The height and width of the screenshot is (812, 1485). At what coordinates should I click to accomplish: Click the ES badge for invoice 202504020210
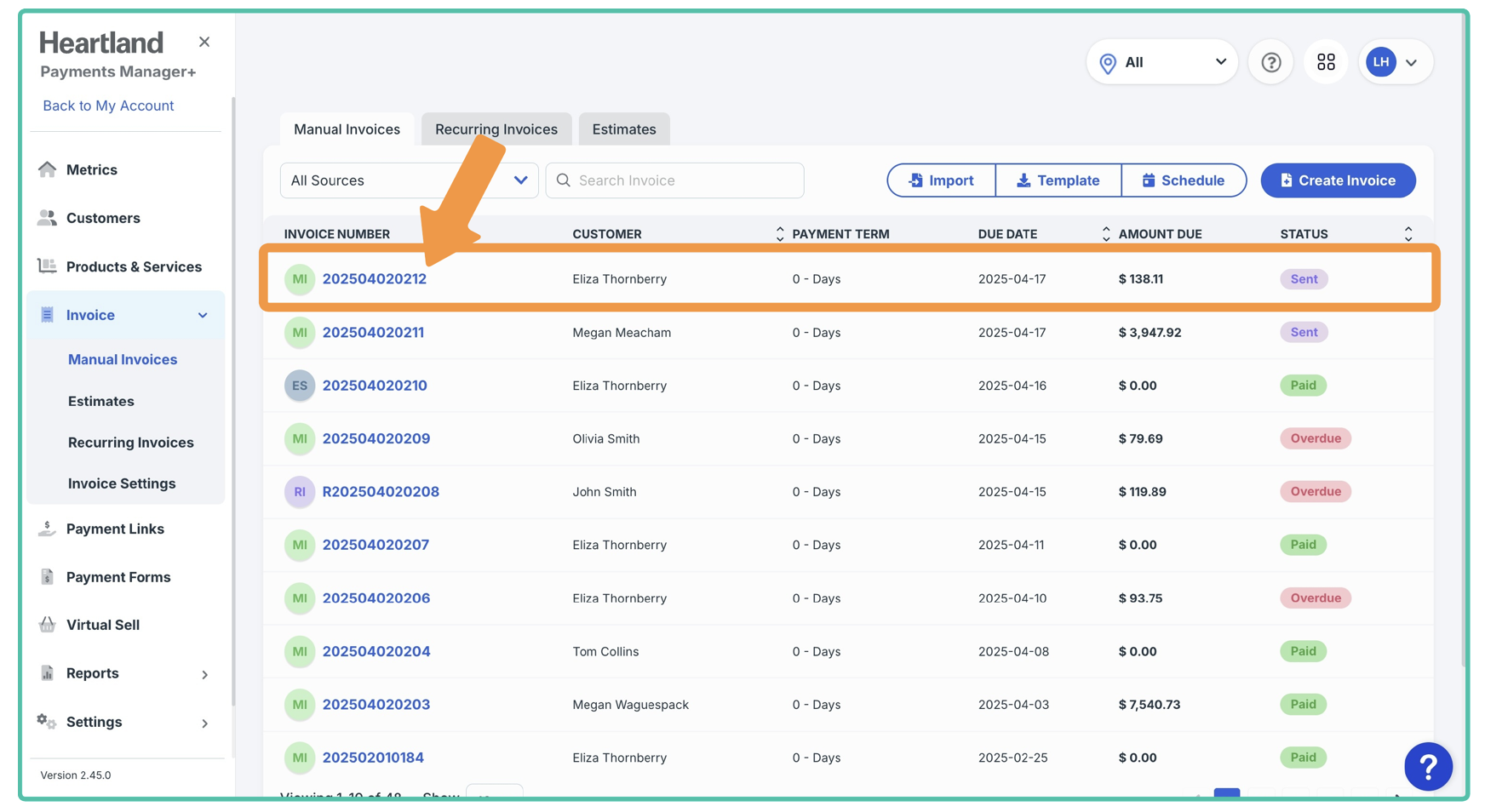tap(299, 386)
